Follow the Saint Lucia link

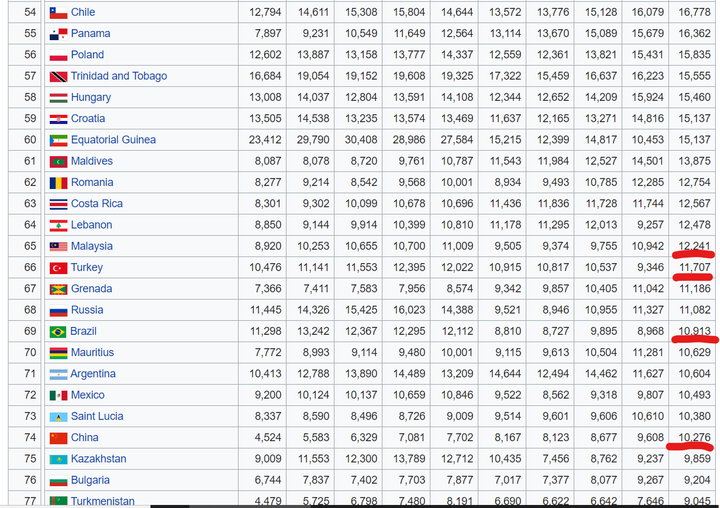coord(97,417)
